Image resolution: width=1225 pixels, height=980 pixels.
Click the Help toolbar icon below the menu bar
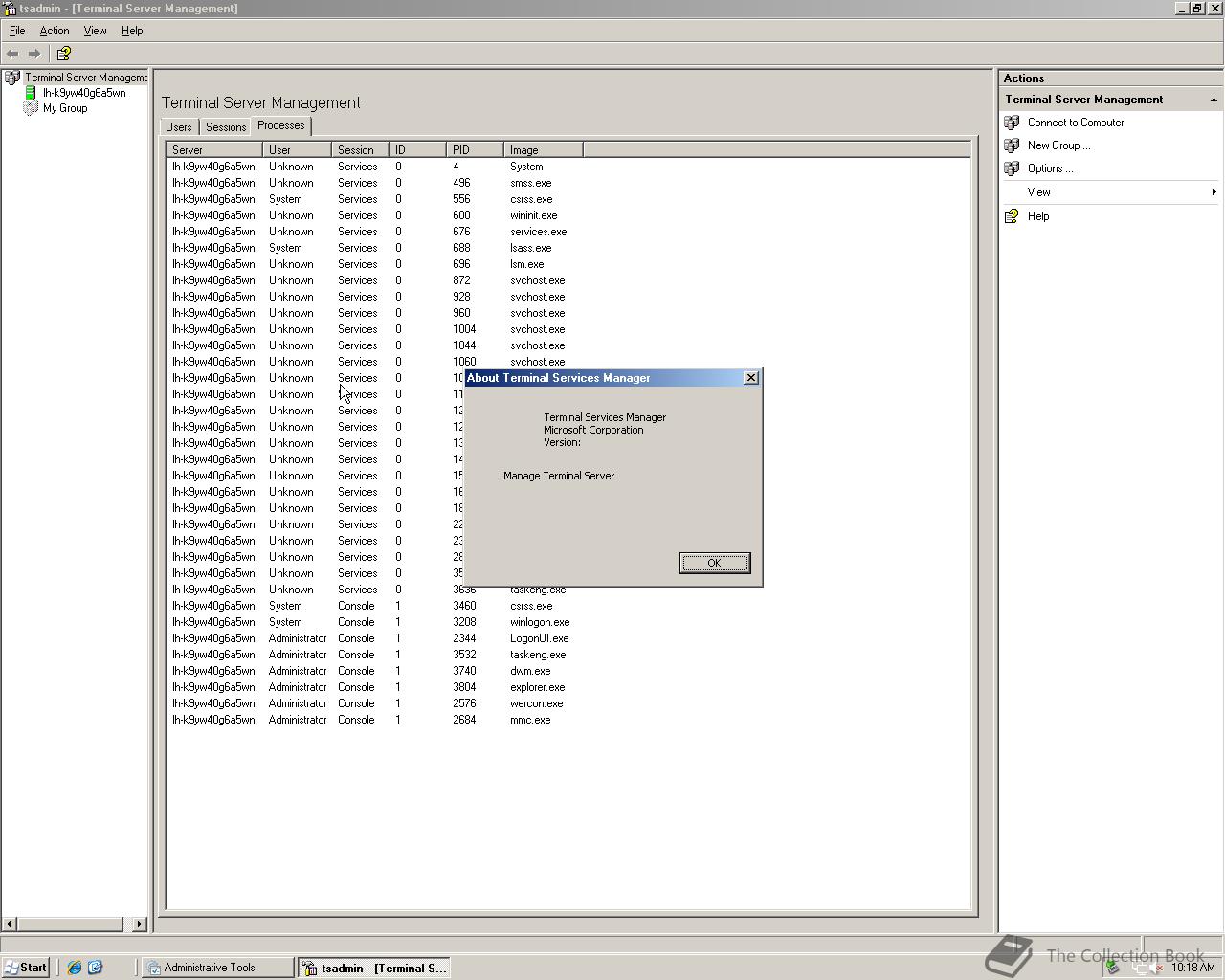tap(64, 54)
